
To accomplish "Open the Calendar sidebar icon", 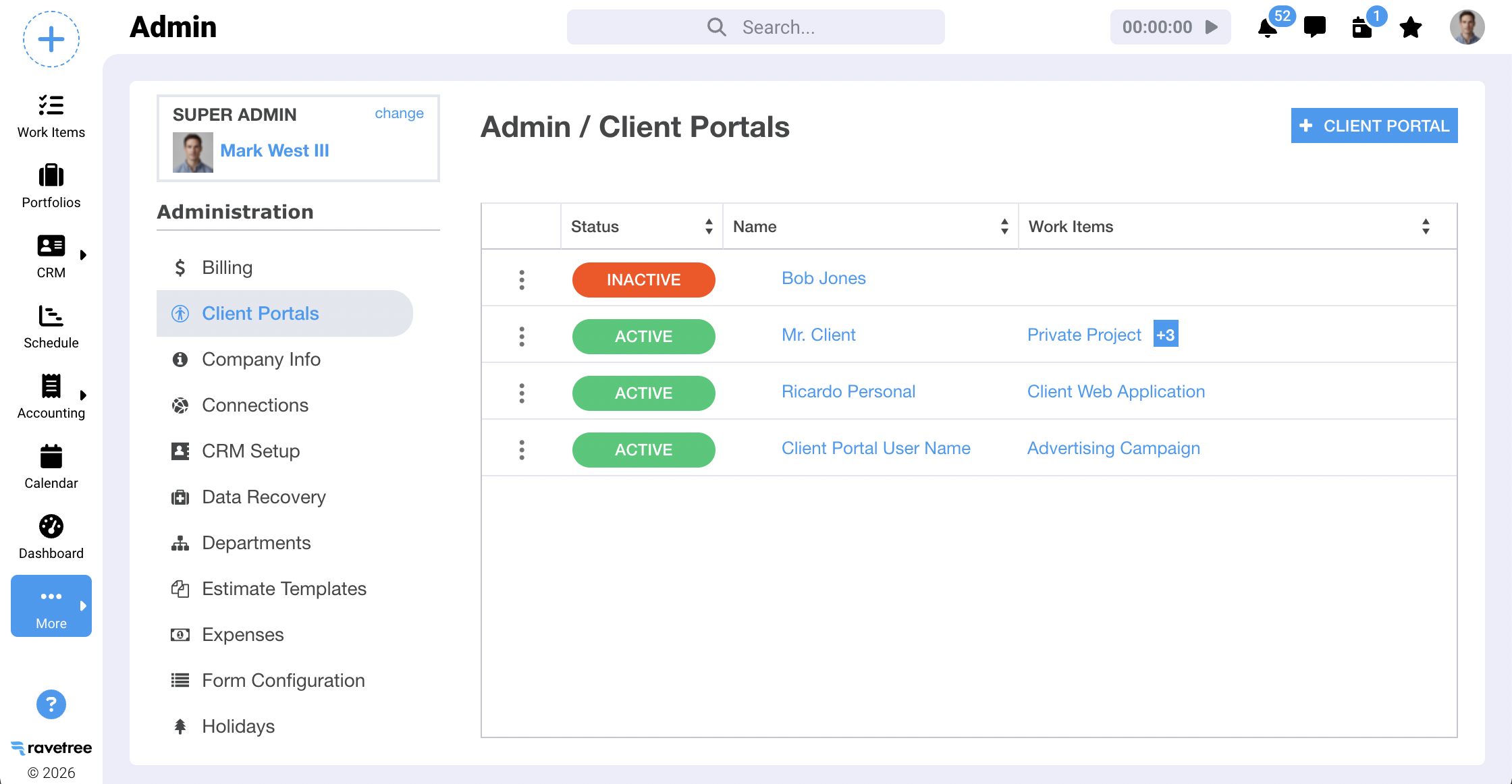I will pos(51,467).
